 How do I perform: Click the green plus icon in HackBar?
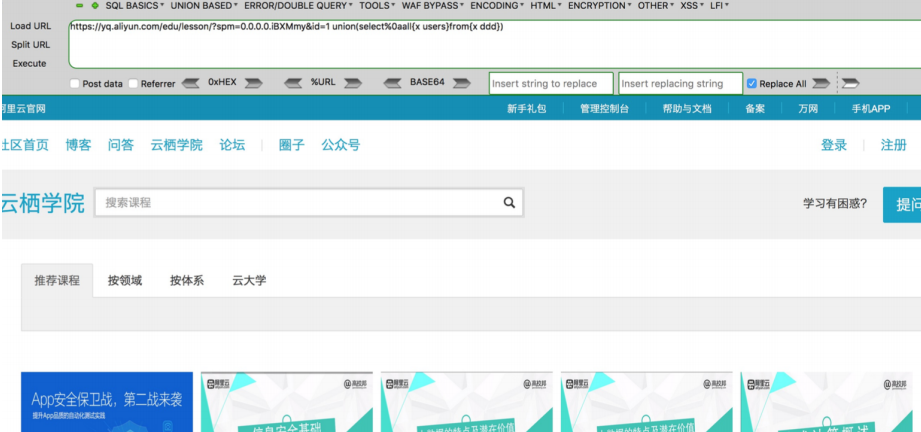coord(95,5)
